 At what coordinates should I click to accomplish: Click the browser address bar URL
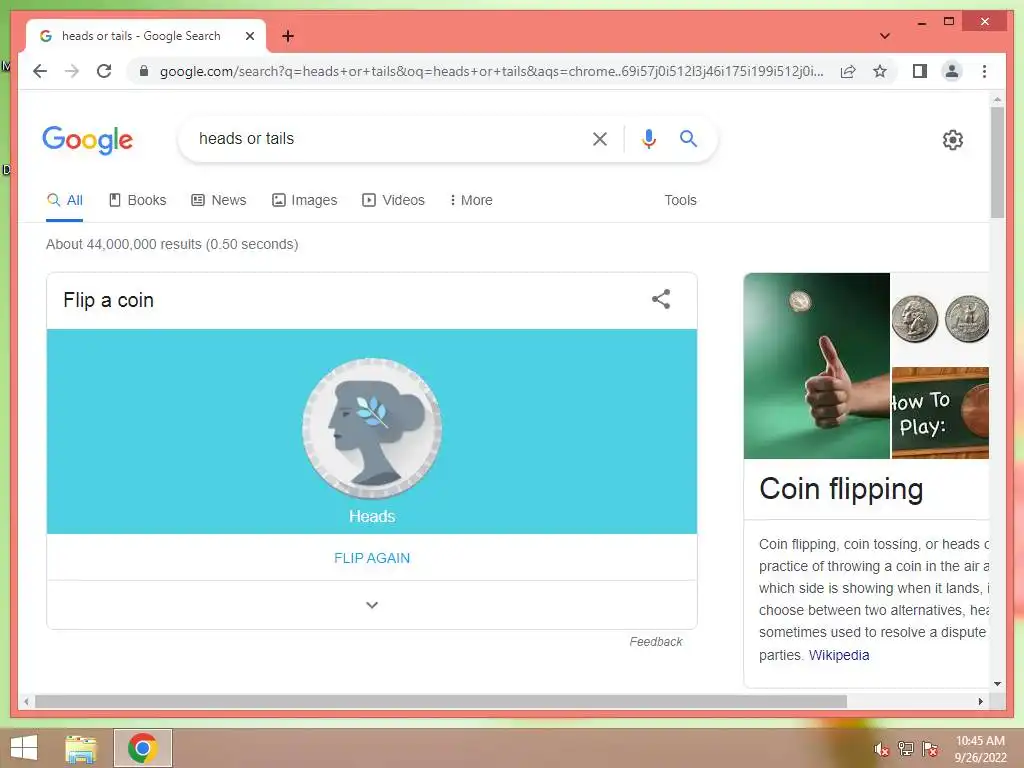point(491,71)
